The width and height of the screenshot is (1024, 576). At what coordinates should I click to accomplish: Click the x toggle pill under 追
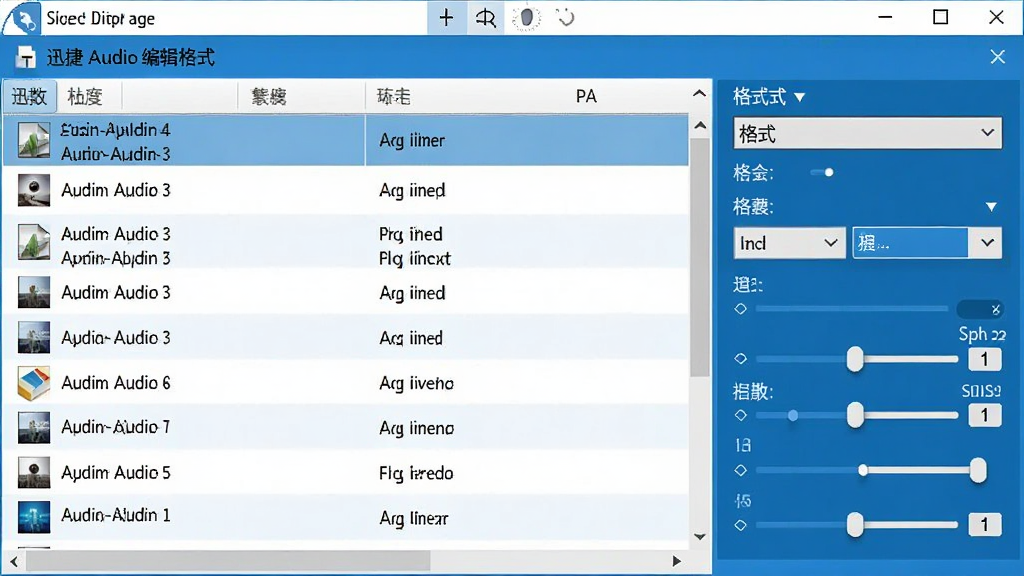point(980,309)
